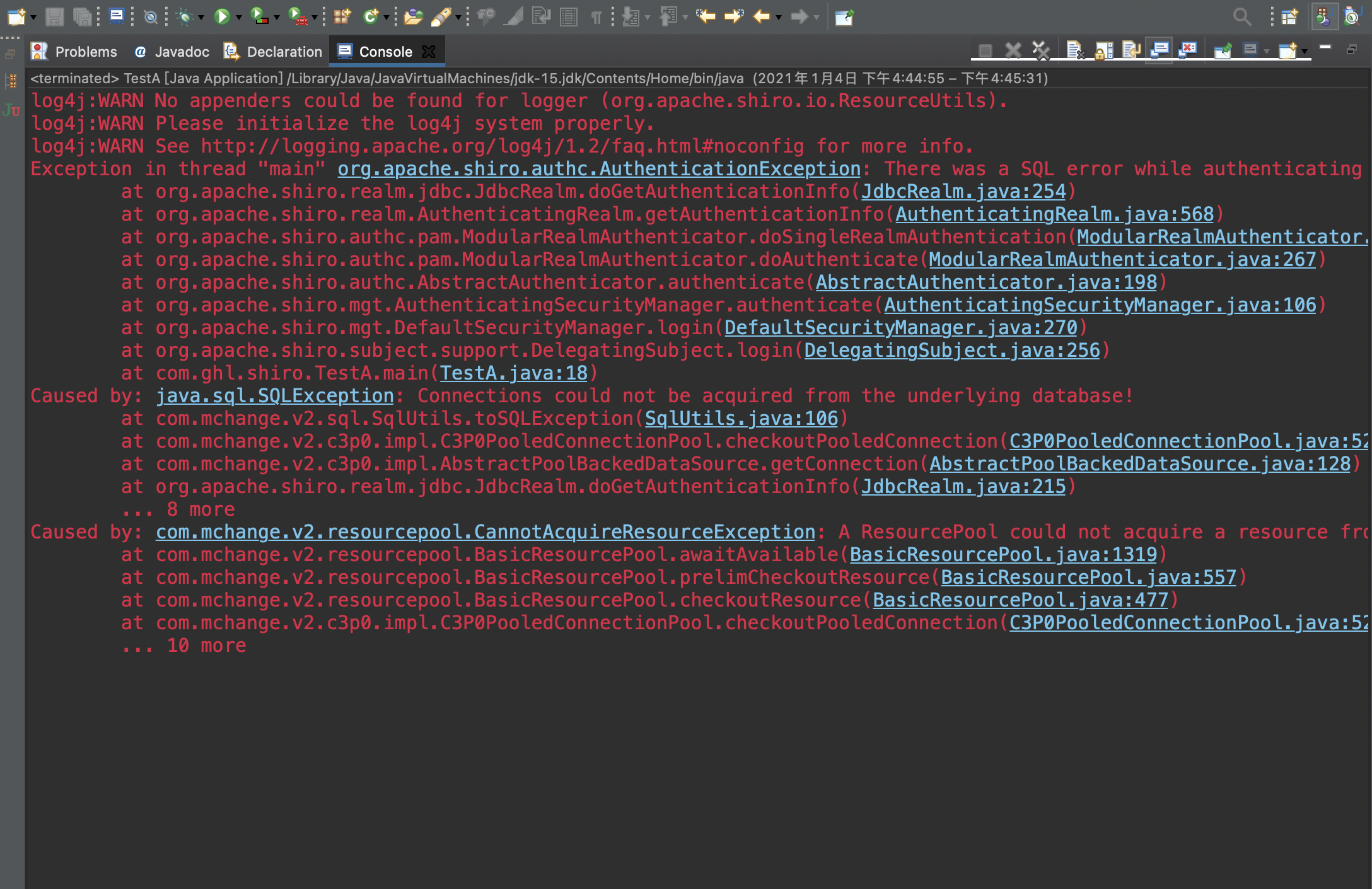The image size is (1372, 889).
Task: Open Perspective icon at top right
Action: tap(1289, 16)
